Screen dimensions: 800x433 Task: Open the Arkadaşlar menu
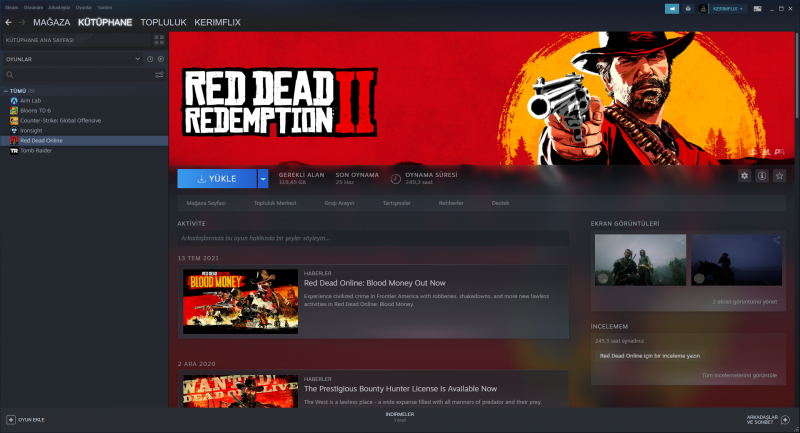(x=60, y=8)
